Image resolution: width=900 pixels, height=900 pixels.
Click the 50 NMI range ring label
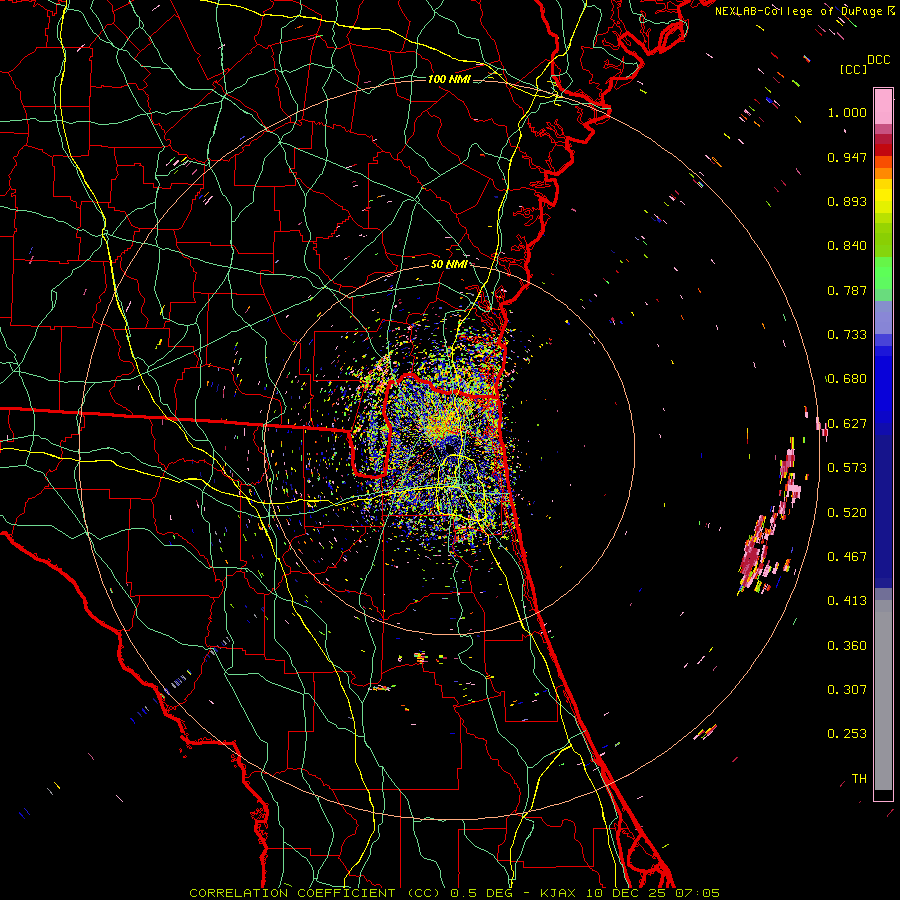pyautogui.click(x=448, y=264)
